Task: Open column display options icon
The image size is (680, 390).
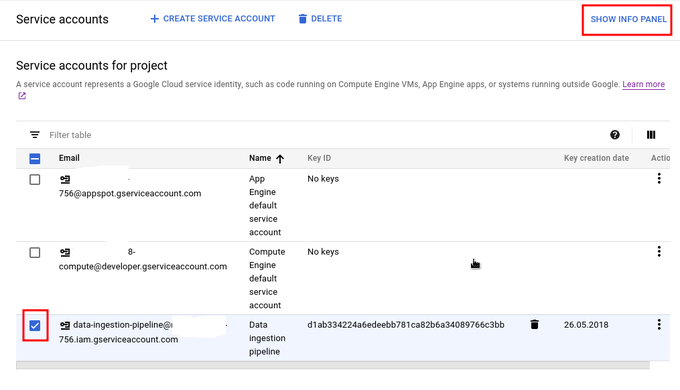Action: click(x=651, y=135)
